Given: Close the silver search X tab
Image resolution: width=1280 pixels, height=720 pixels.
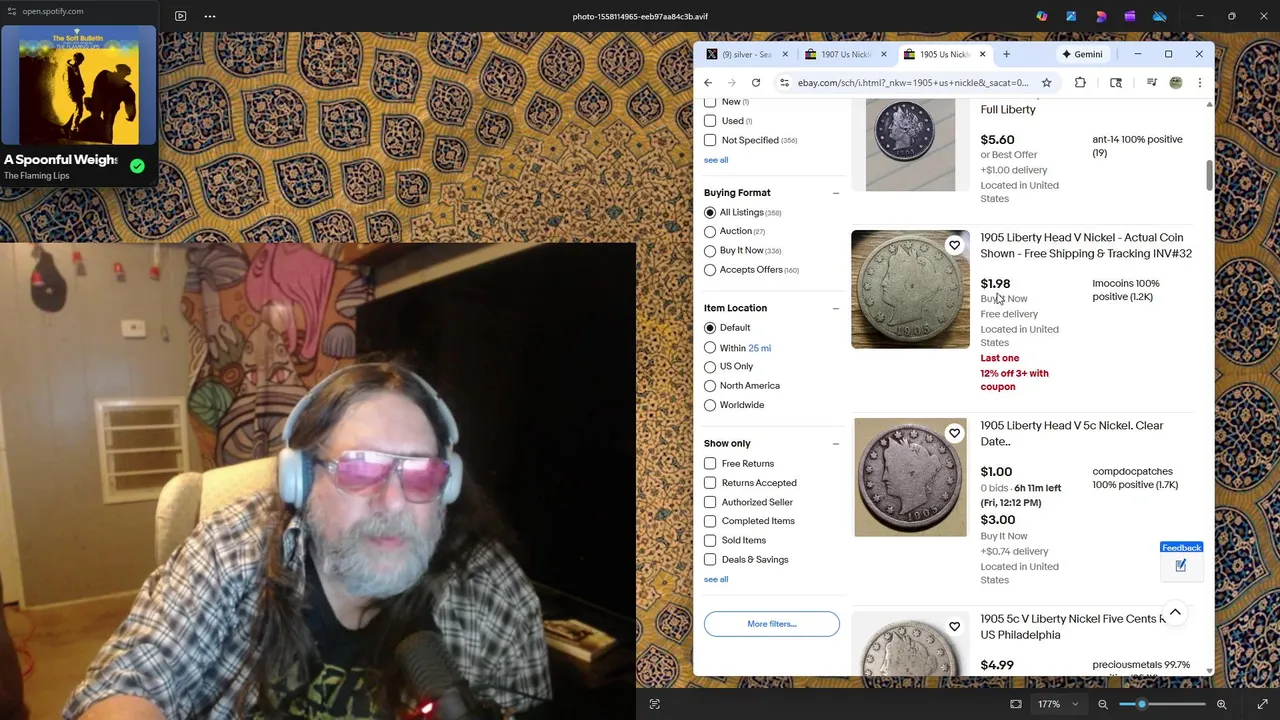Looking at the screenshot, I should (x=785, y=54).
